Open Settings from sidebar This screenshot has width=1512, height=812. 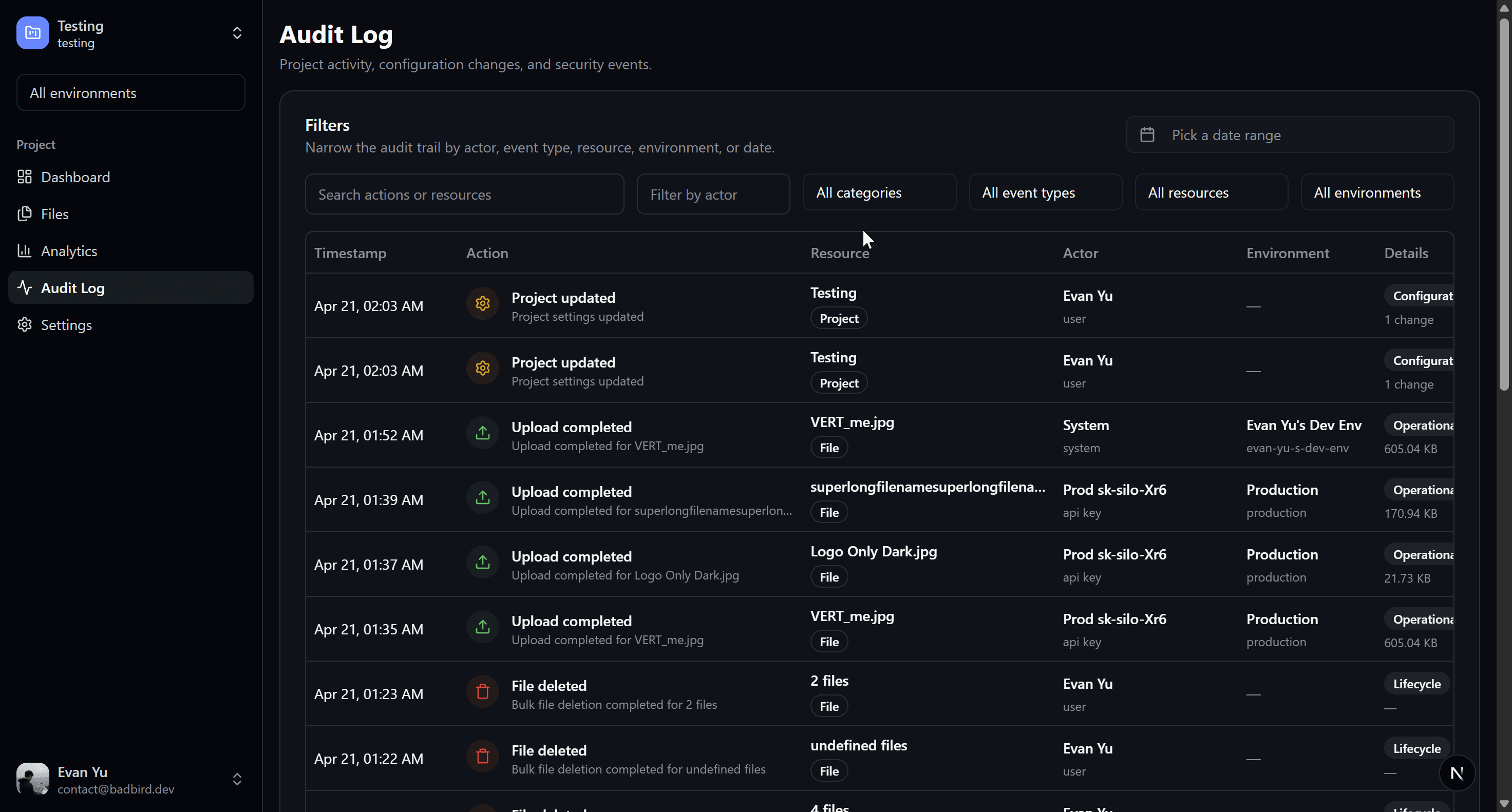point(131,324)
